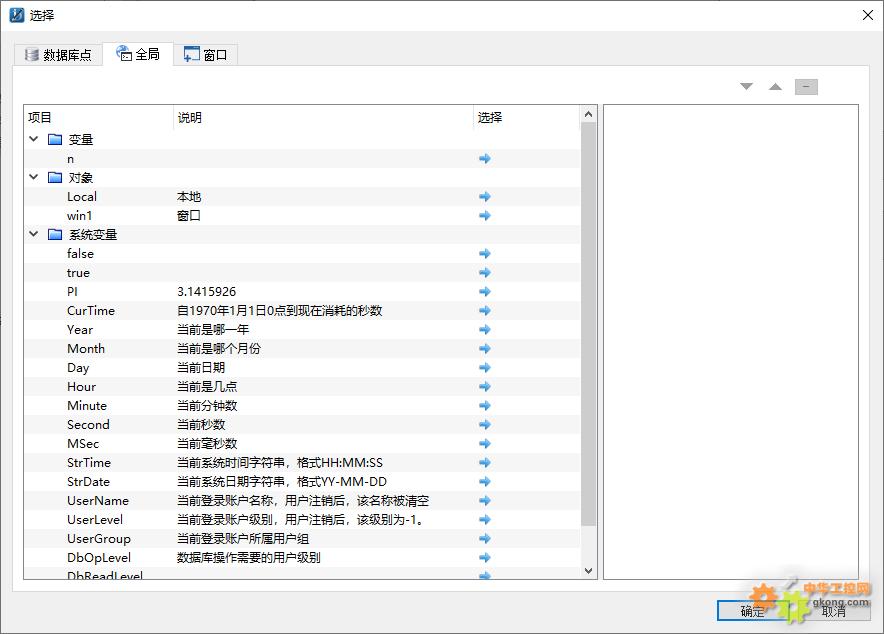
Task: Click the select arrow for Year
Action: 485,330
